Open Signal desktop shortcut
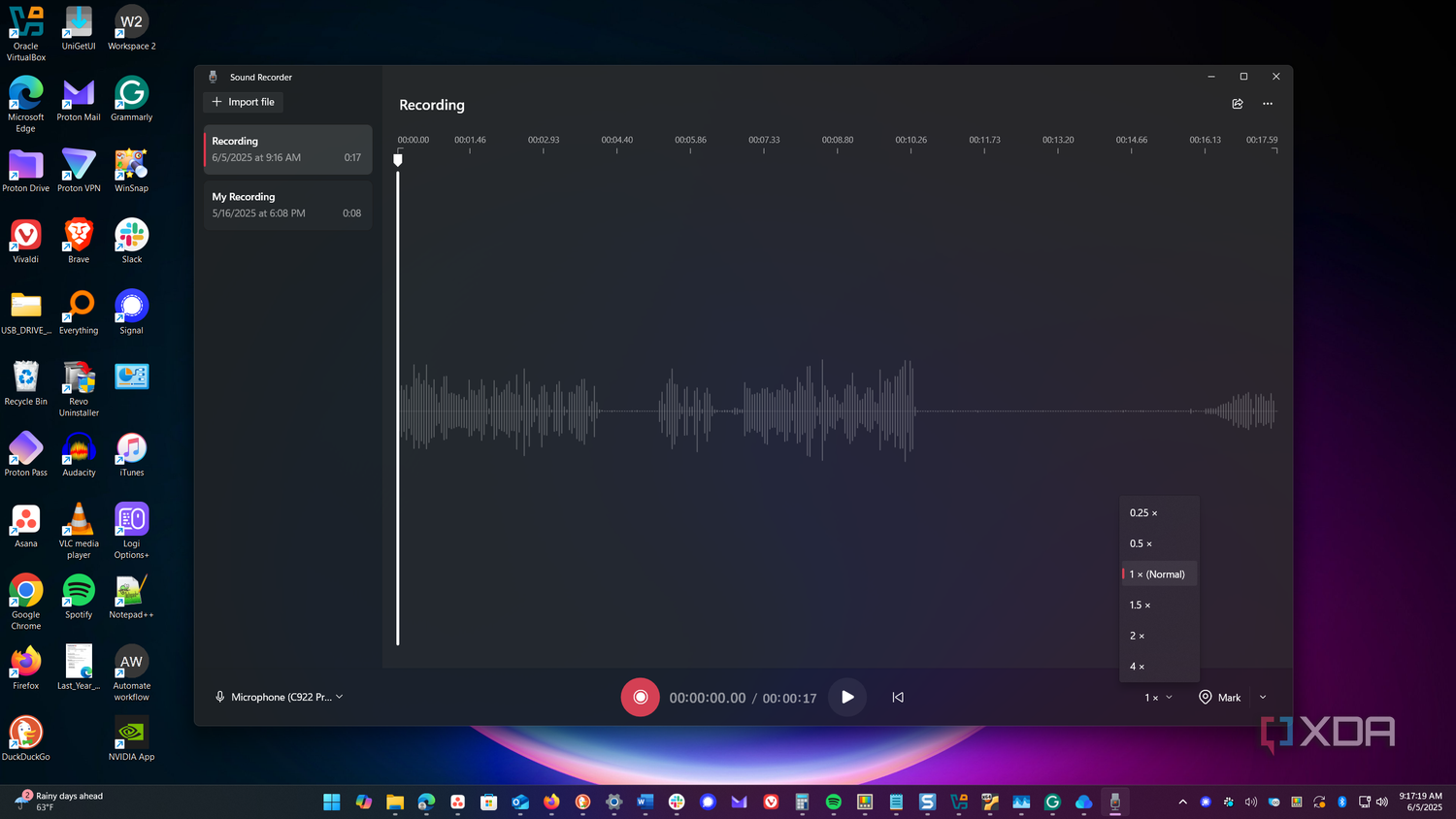Screen dimensions: 1456x819 click(132, 312)
